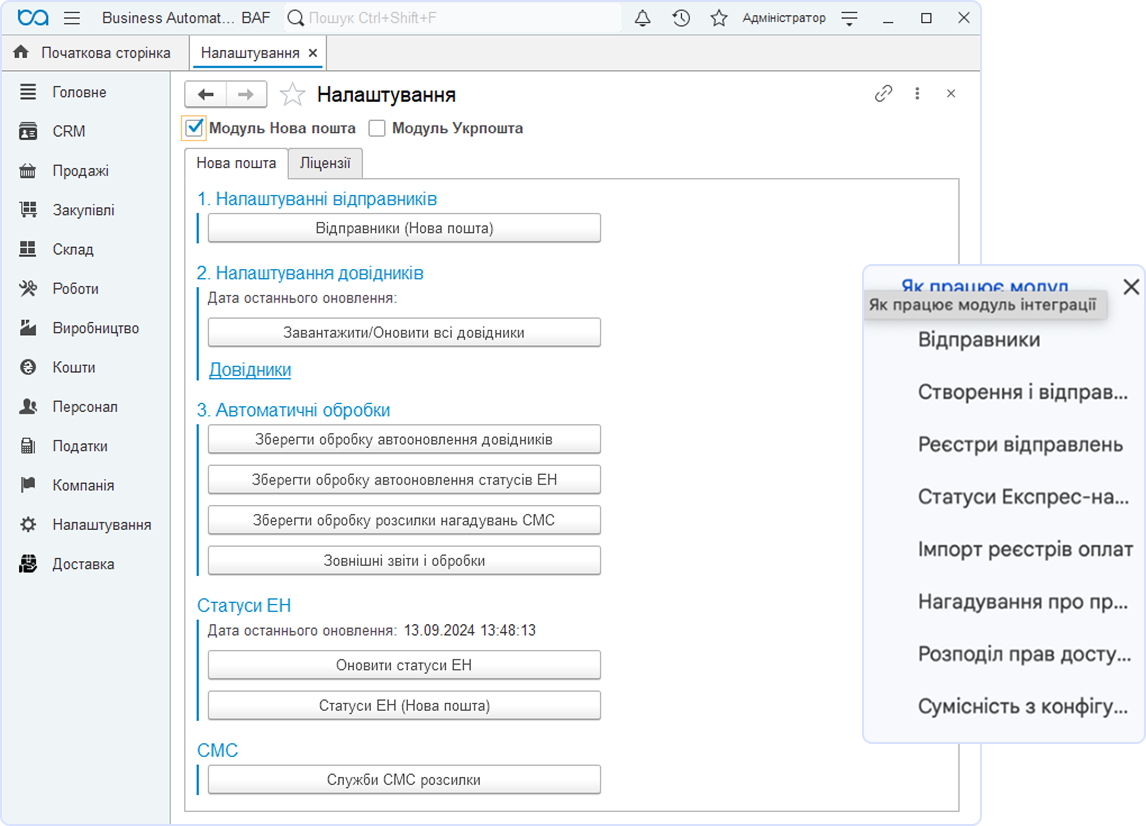
Task: Click the 3. Автоматичні обробки heading
Action: (293, 410)
